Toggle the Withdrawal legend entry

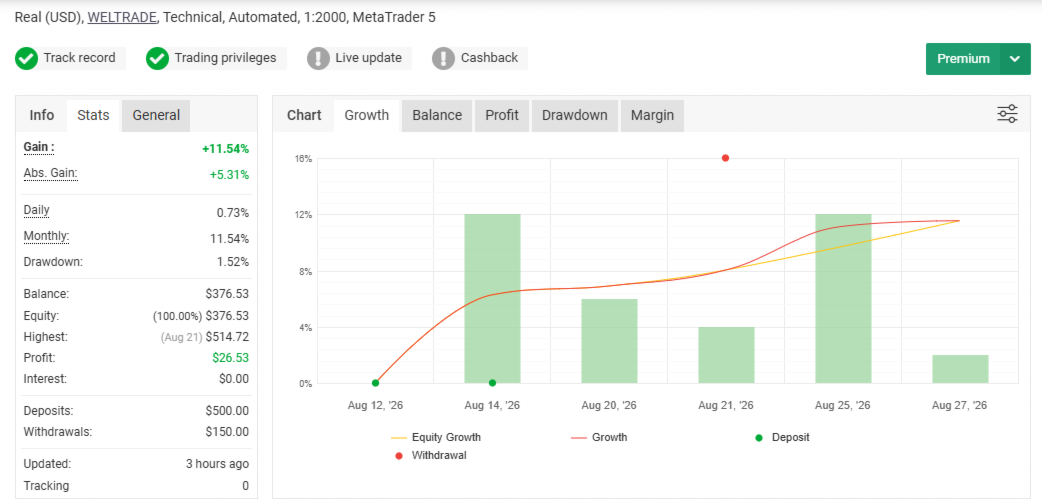click(x=431, y=456)
